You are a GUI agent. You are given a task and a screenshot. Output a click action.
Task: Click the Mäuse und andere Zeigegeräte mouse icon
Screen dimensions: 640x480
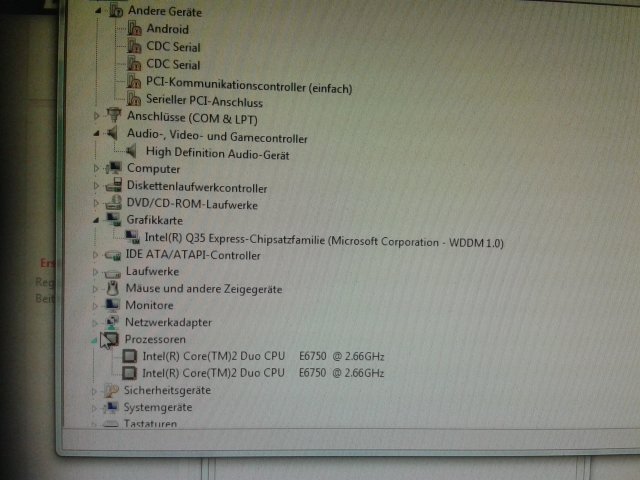click(x=112, y=288)
